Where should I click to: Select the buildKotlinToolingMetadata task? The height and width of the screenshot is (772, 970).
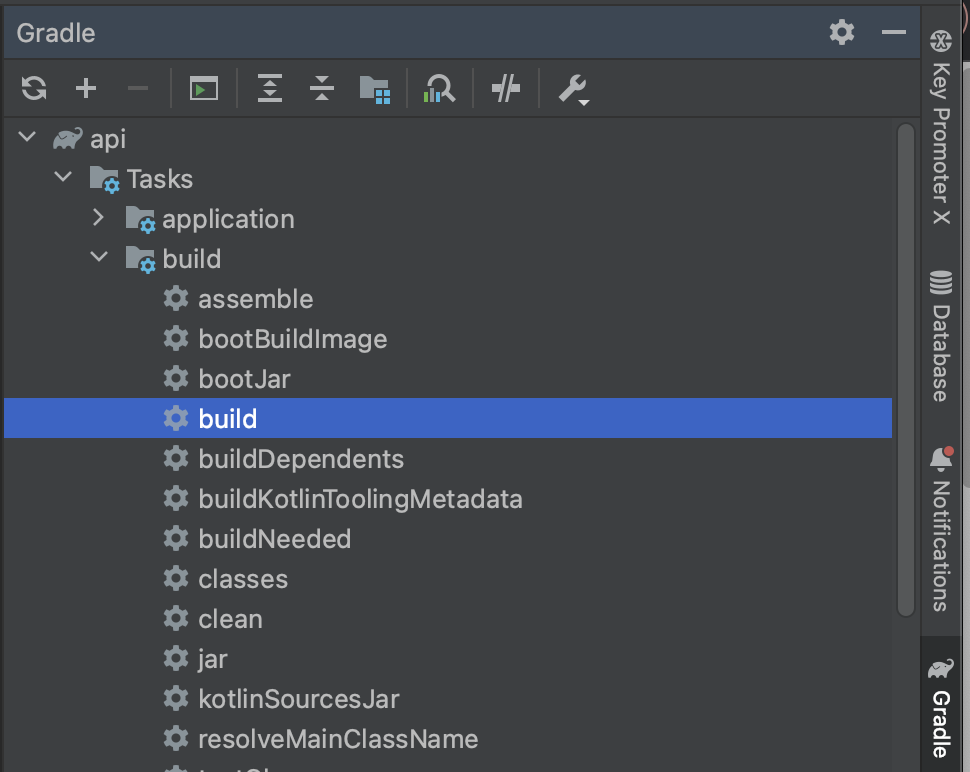pyautogui.click(x=448, y=499)
